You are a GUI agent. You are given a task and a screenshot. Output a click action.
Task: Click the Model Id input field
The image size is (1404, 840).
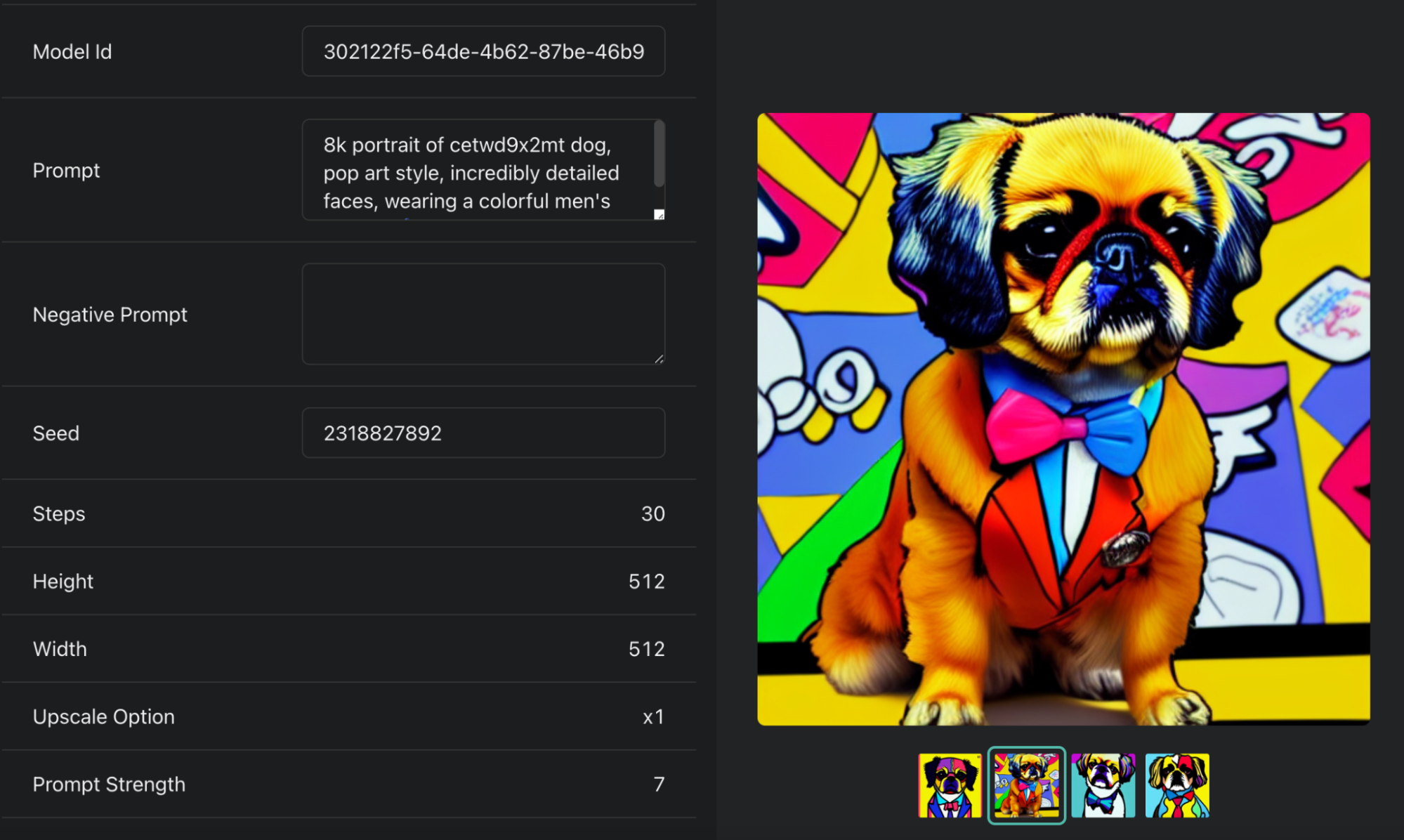[x=484, y=51]
